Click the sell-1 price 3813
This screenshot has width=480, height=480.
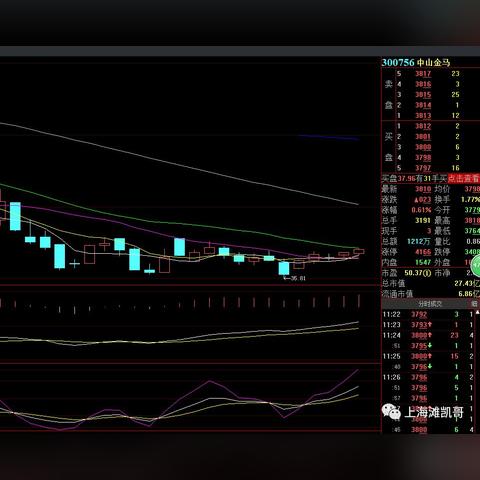423,115
